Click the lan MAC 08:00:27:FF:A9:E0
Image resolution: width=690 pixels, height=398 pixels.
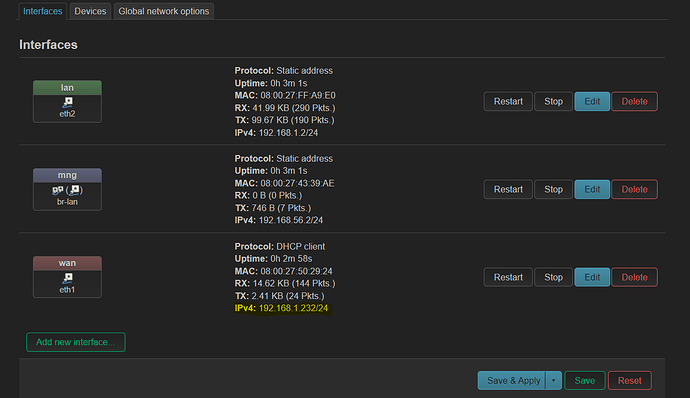pos(298,96)
